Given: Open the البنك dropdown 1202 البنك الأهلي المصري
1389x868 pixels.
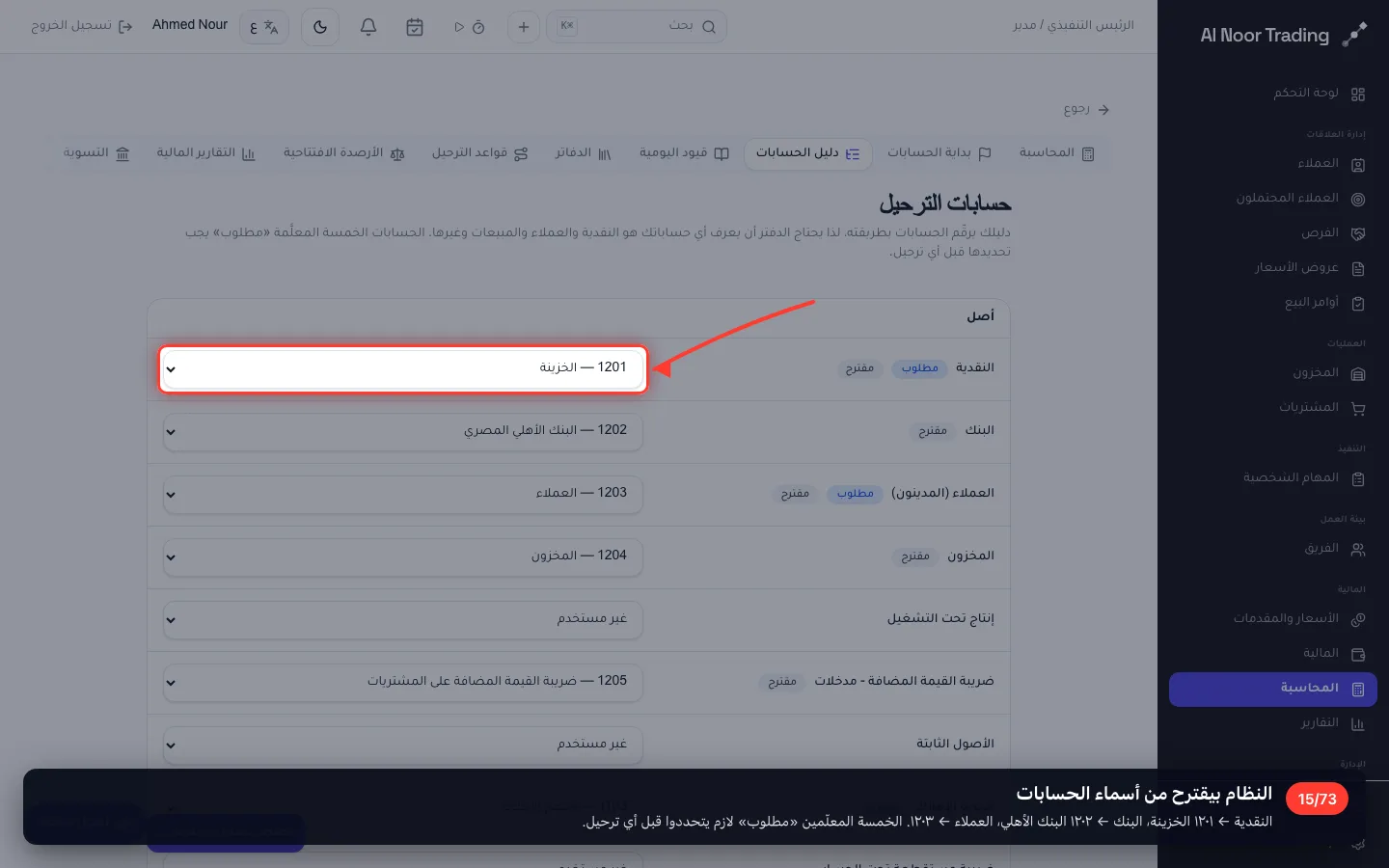Looking at the screenshot, I should click(403, 431).
